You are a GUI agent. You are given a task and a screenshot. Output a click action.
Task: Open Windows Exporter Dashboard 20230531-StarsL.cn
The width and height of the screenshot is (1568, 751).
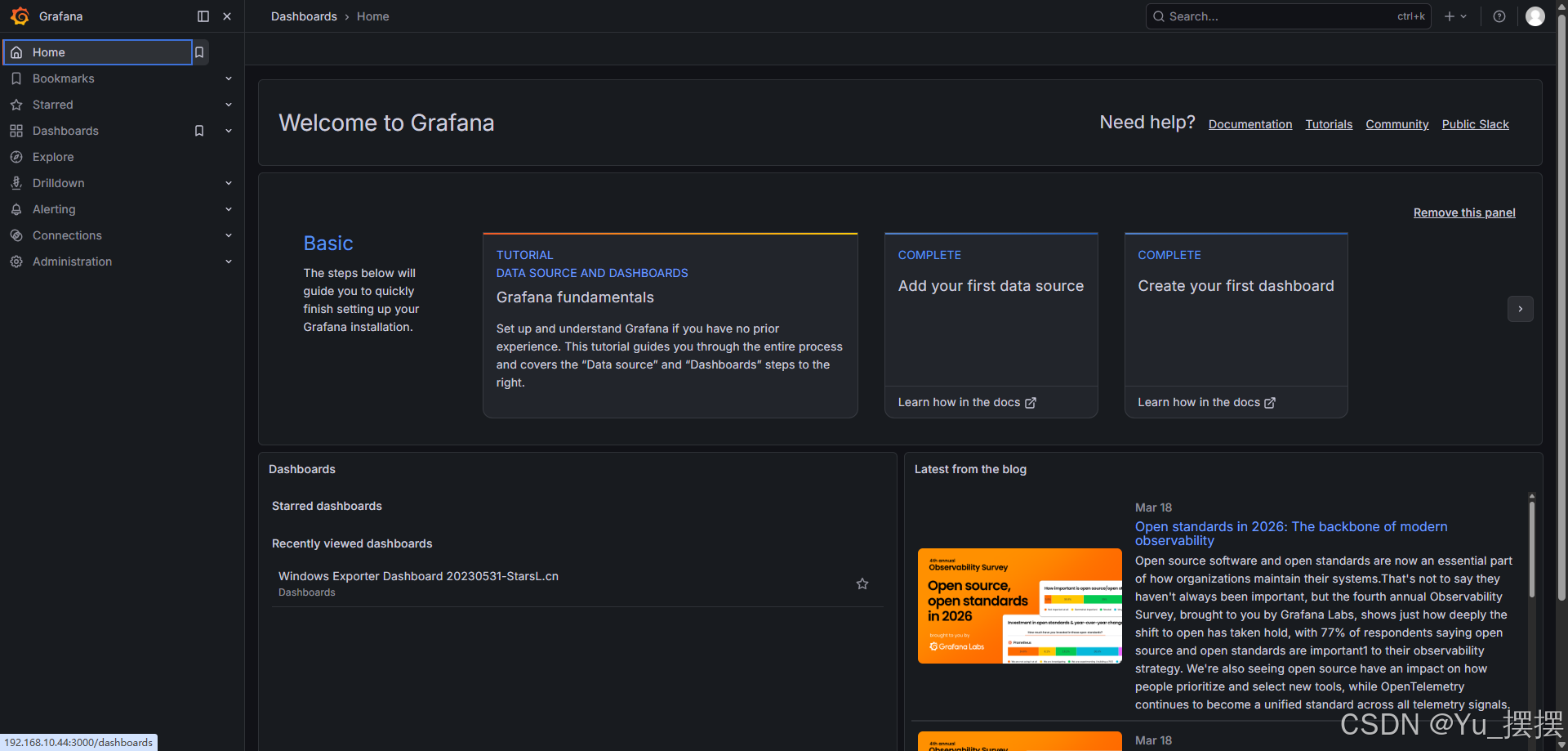tap(418, 576)
